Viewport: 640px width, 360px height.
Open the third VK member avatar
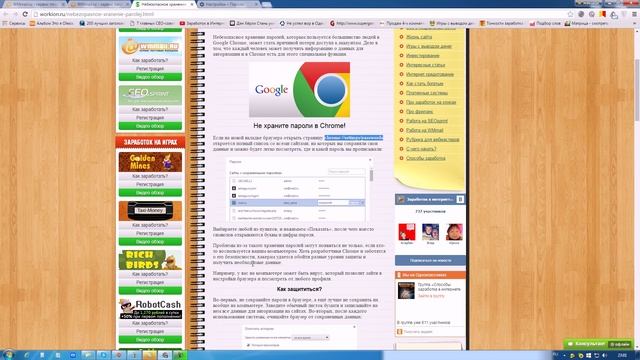pyautogui.click(x=454, y=232)
